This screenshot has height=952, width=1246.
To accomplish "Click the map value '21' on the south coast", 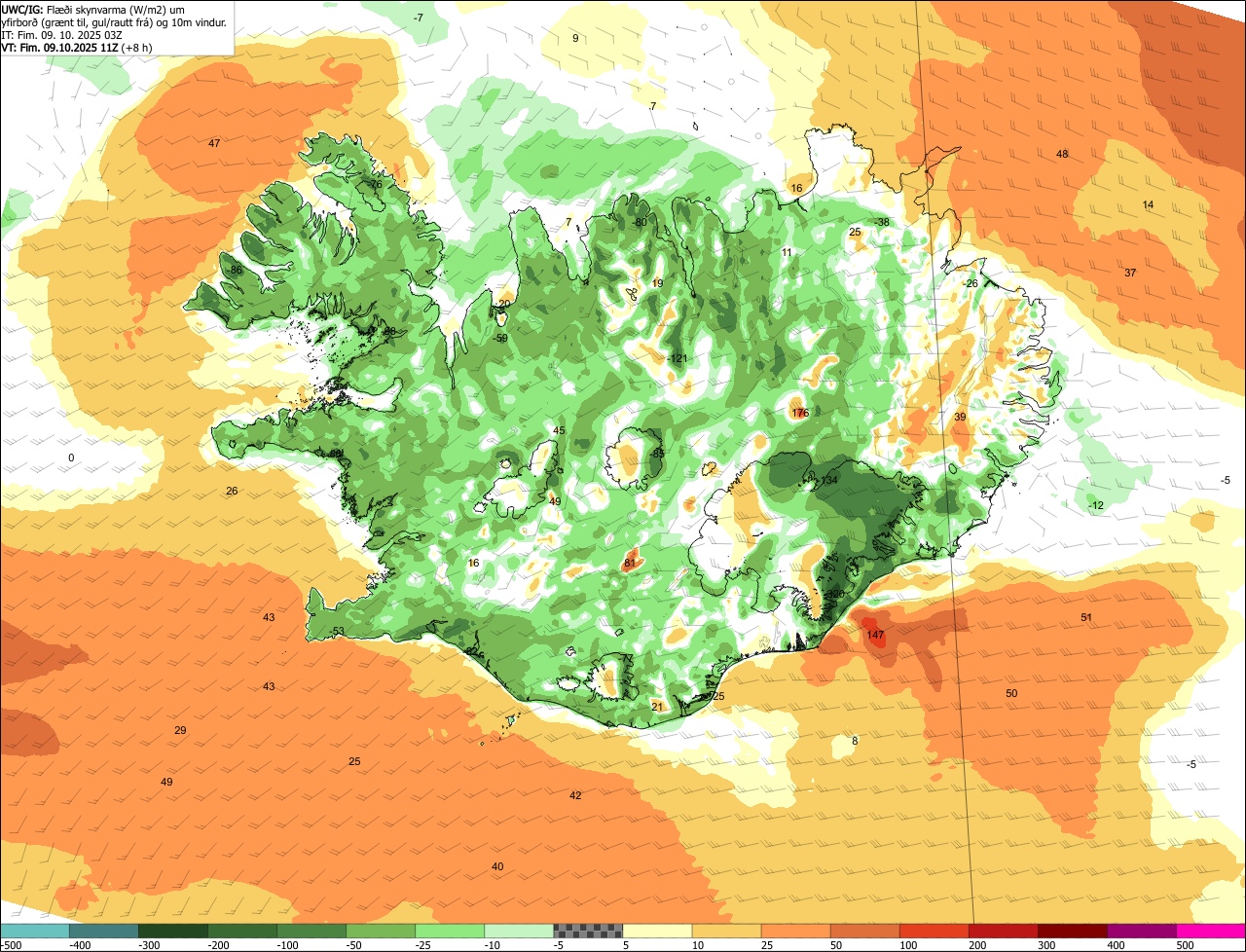I will [x=657, y=707].
